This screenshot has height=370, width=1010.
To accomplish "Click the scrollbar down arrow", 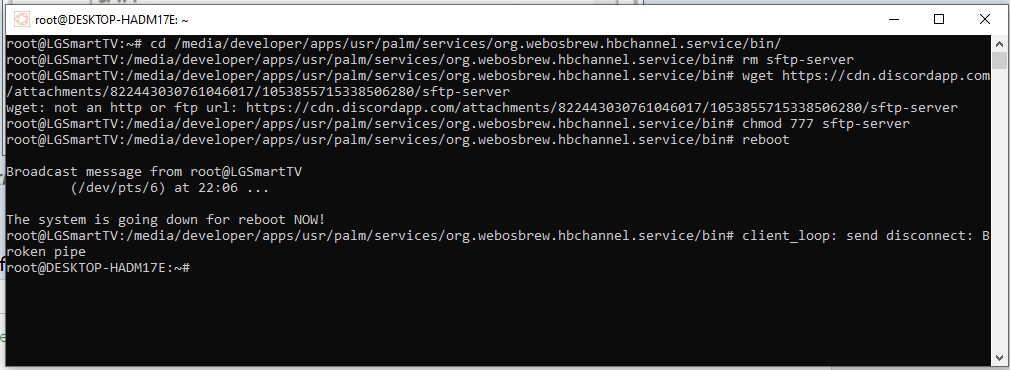I will pyautogui.click(x=999, y=356).
